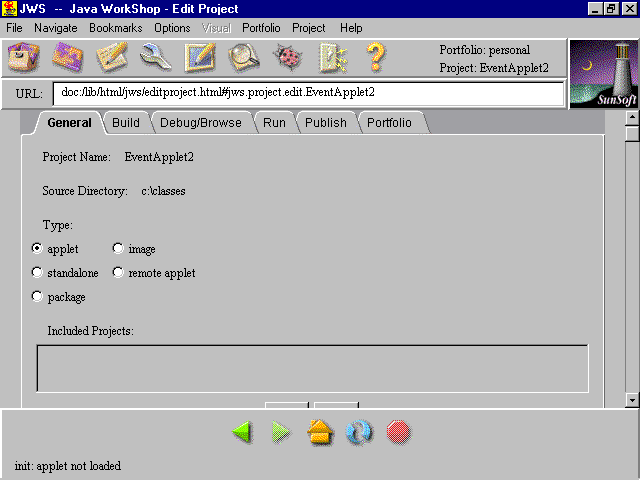The height and width of the screenshot is (480, 640).
Task: Go forward with the green right arrow
Action: coord(281,432)
